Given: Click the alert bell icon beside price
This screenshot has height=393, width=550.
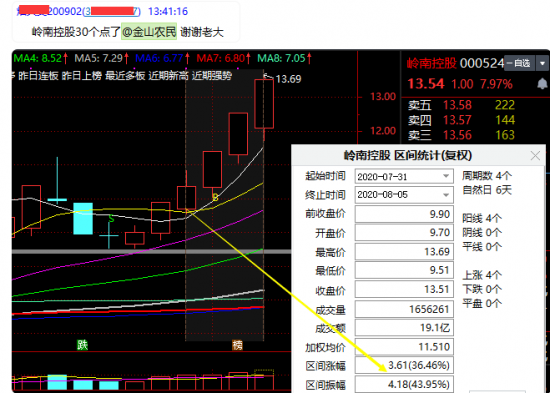Looking at the screenshot, I should click(542, 84).
